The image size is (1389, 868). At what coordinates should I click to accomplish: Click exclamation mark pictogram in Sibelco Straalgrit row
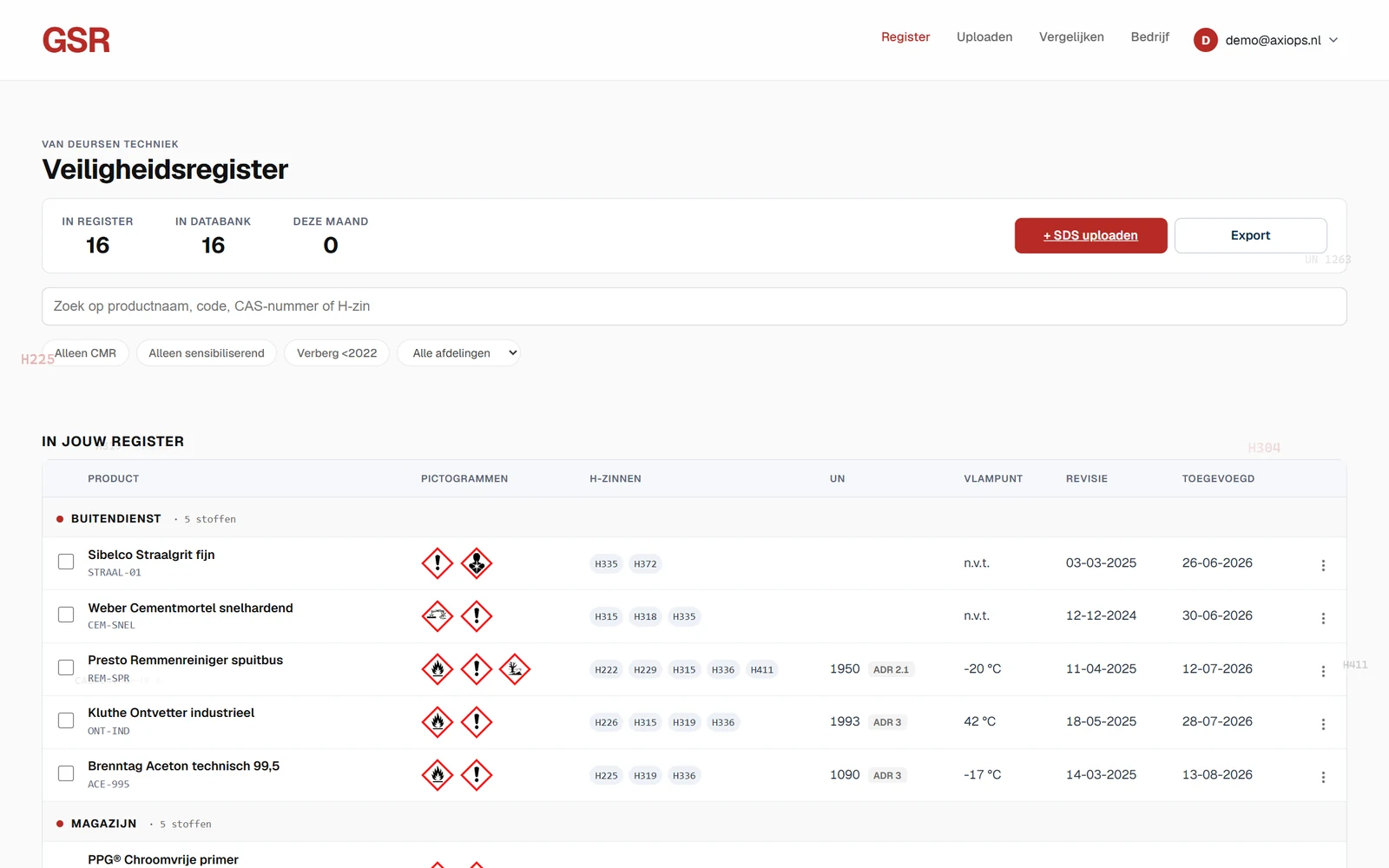point(438,563)
